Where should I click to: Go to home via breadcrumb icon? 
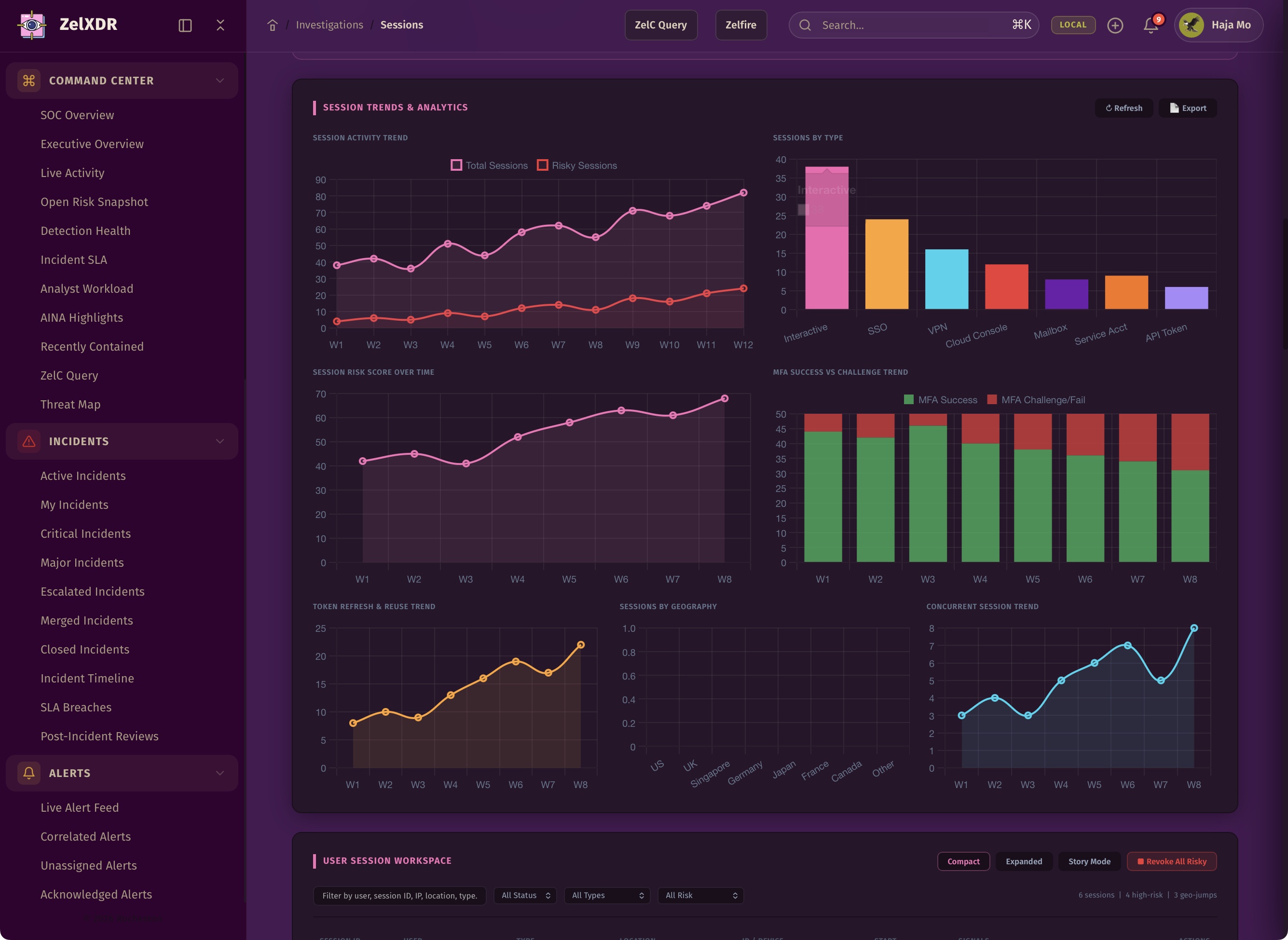coord(272,25)
